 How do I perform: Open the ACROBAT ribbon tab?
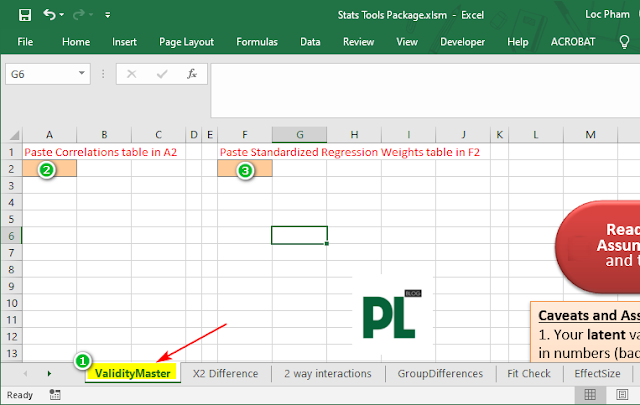[573, 42]
